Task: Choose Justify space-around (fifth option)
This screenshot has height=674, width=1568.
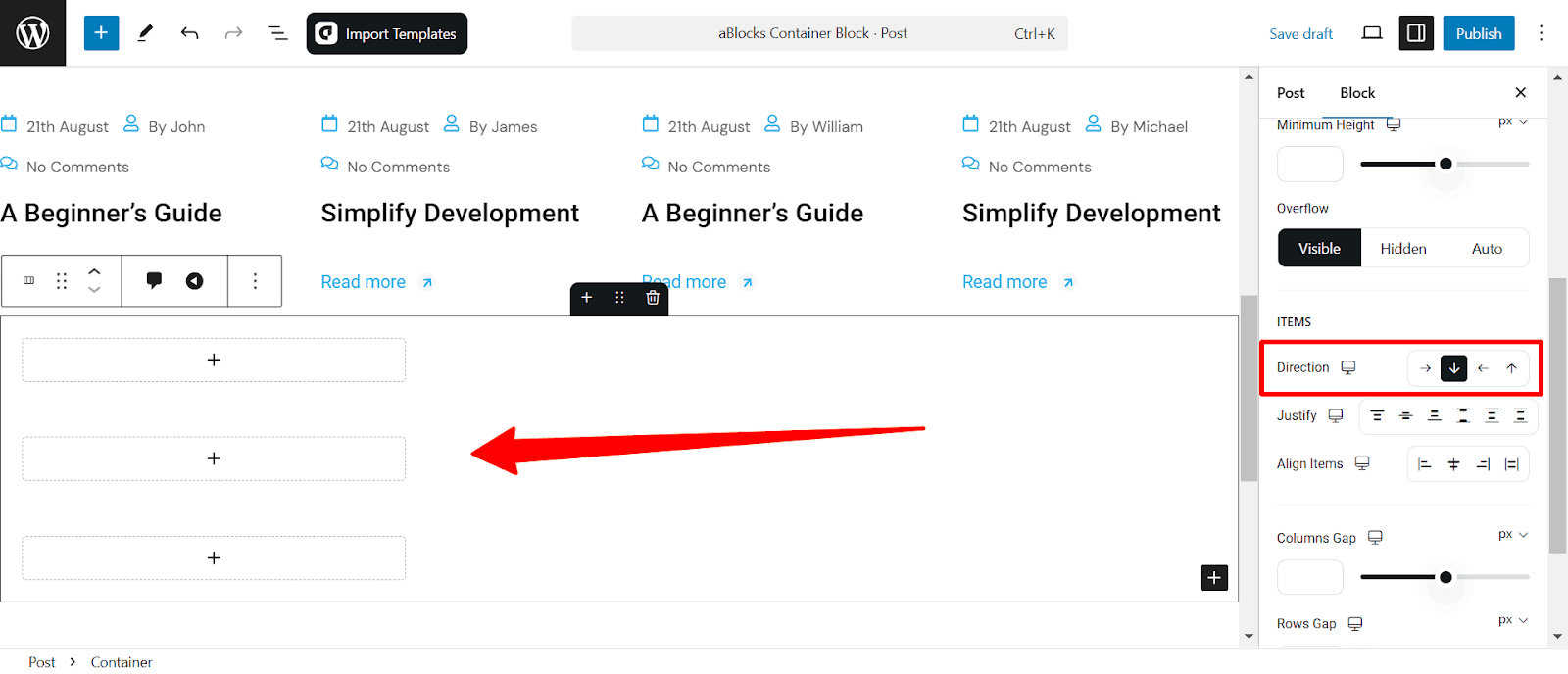Action: (1492, 416)
